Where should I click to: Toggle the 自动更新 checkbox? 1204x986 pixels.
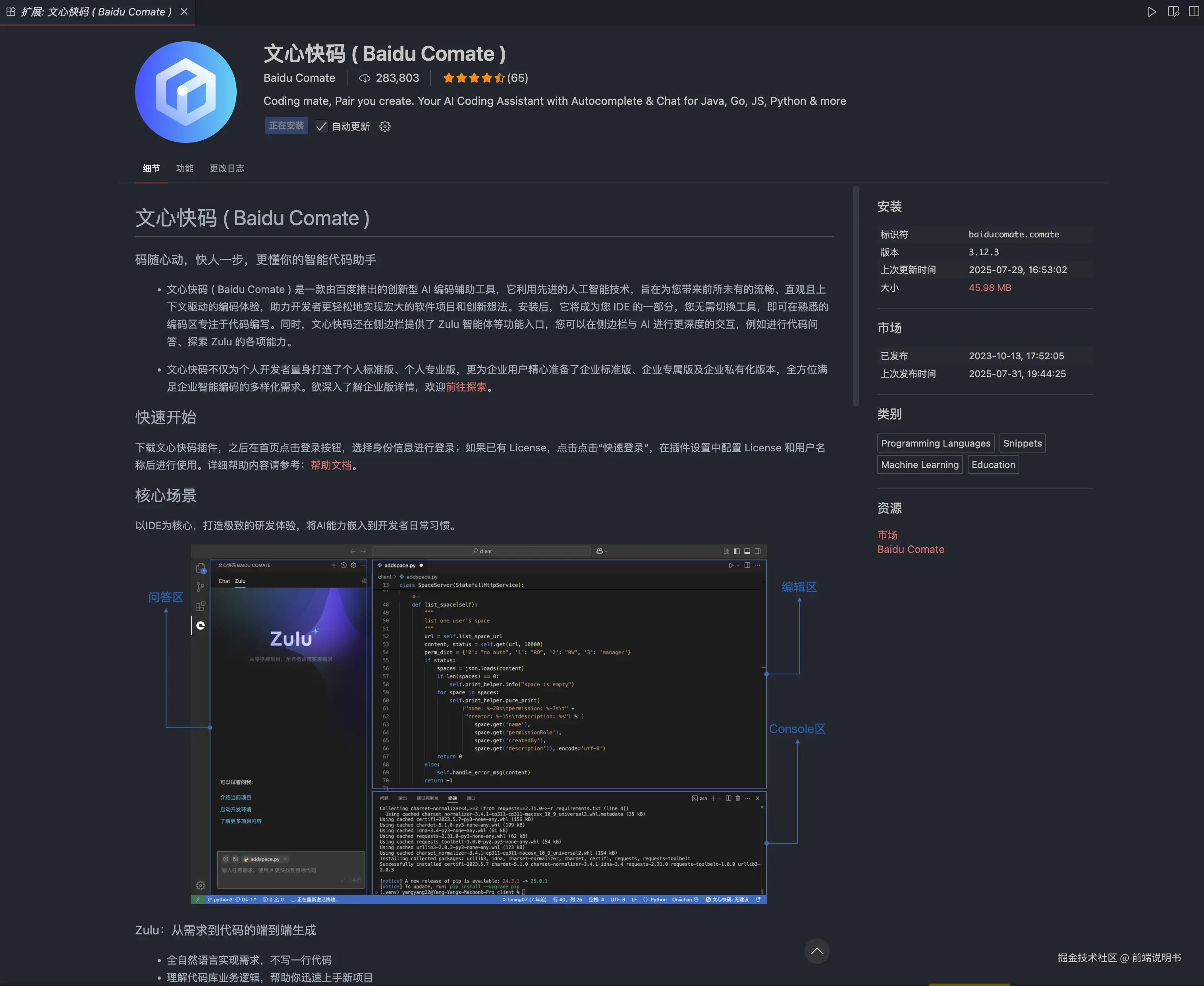coord(322,126)
